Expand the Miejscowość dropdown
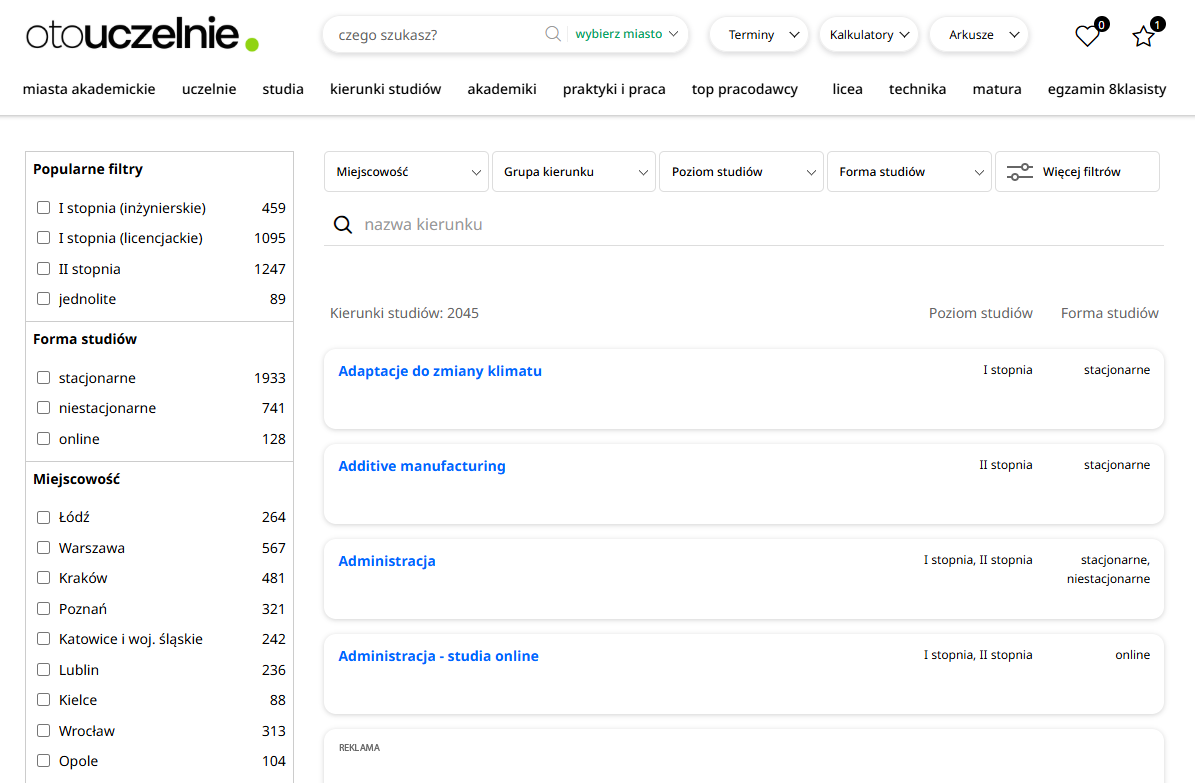1195x783 pixels. click(406, 172)
